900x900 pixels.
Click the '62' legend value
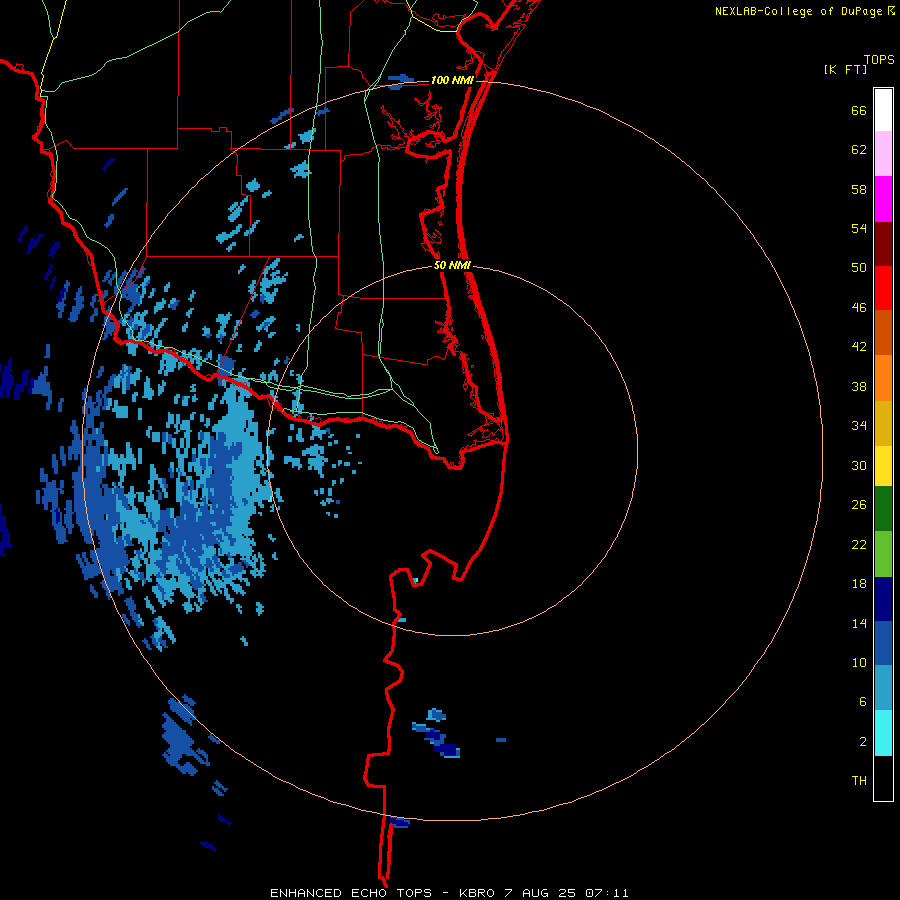859,150
